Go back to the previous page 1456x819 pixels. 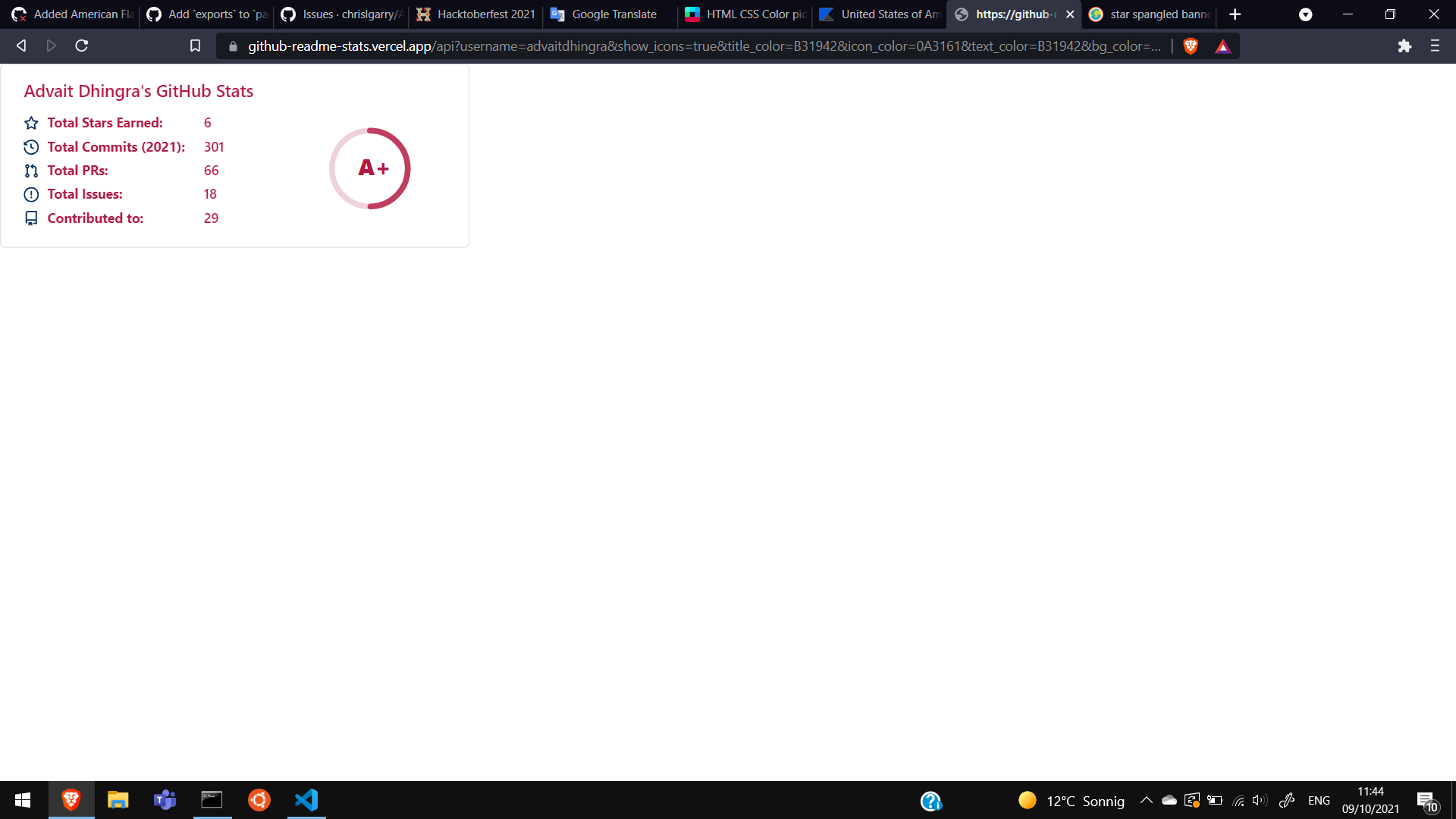21,46
